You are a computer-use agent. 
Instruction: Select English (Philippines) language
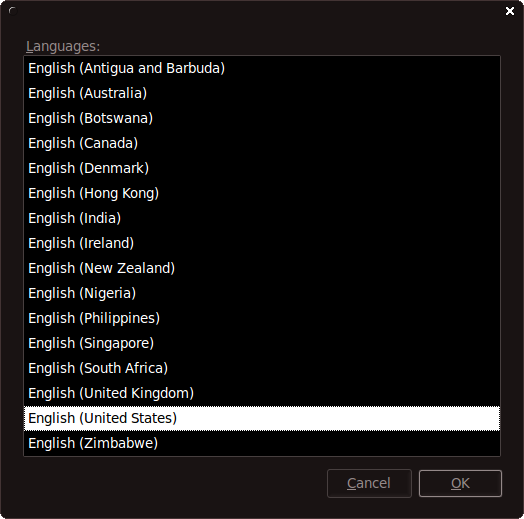tap(262, 318)
